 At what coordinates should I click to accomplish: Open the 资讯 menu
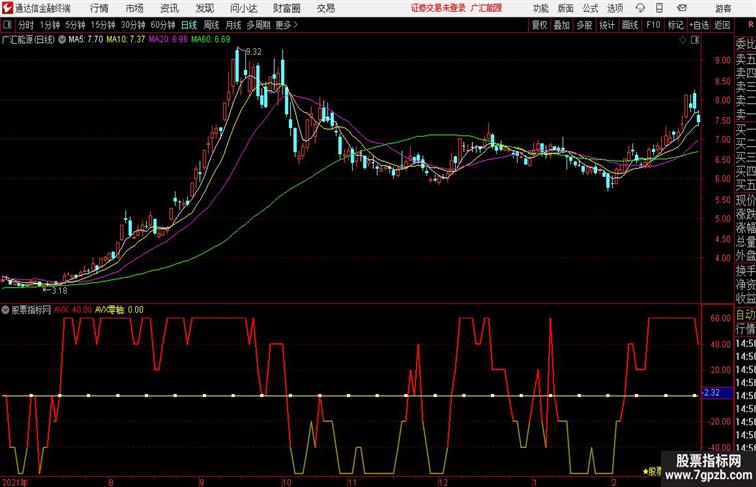tap(169, 8)
